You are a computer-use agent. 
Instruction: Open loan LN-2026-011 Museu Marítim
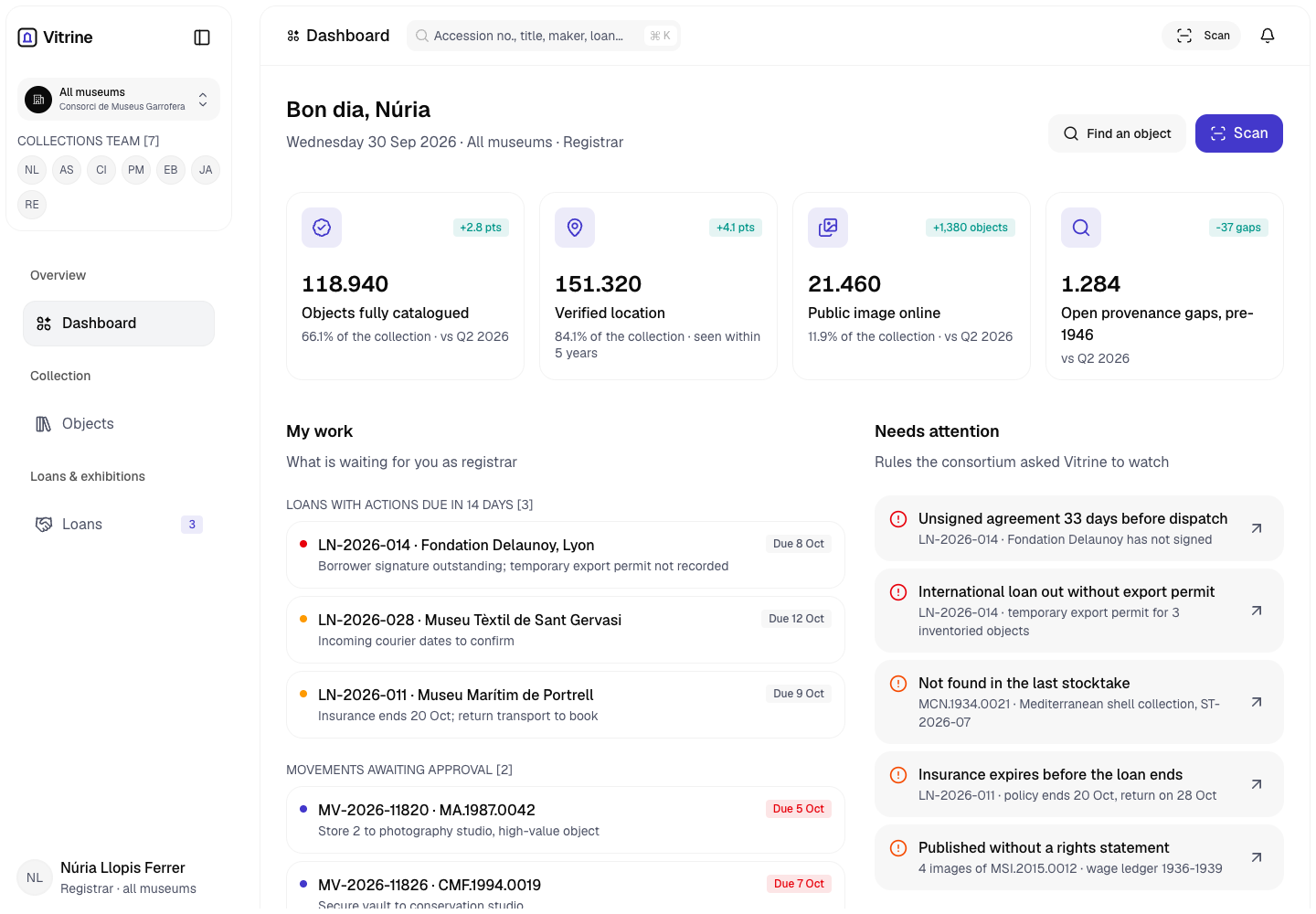(x=566, y=705)
